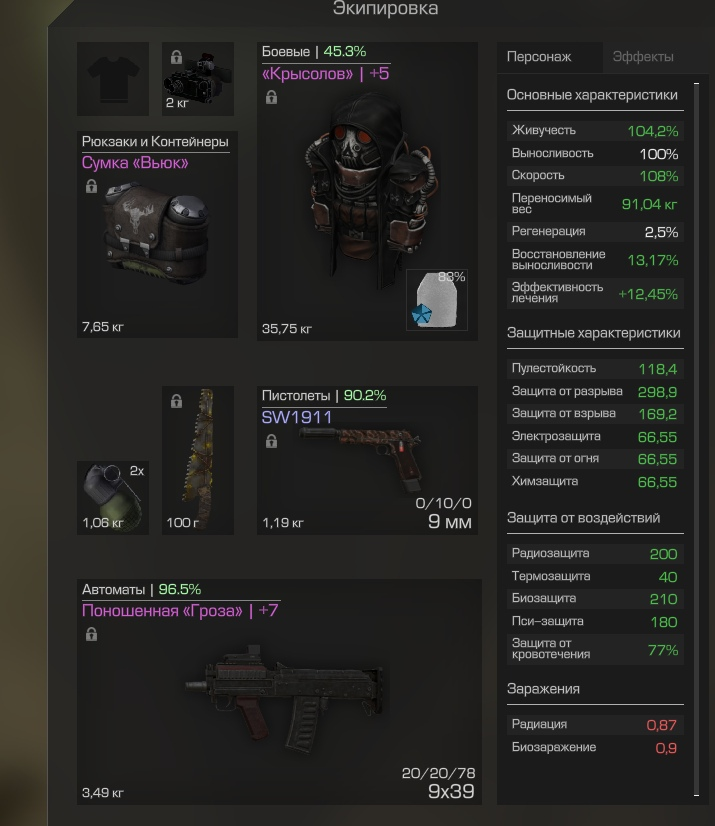715x826 pixels.
Task: Click the Сумка «Вьюк» name label
Action: click(x=135, y=163)
